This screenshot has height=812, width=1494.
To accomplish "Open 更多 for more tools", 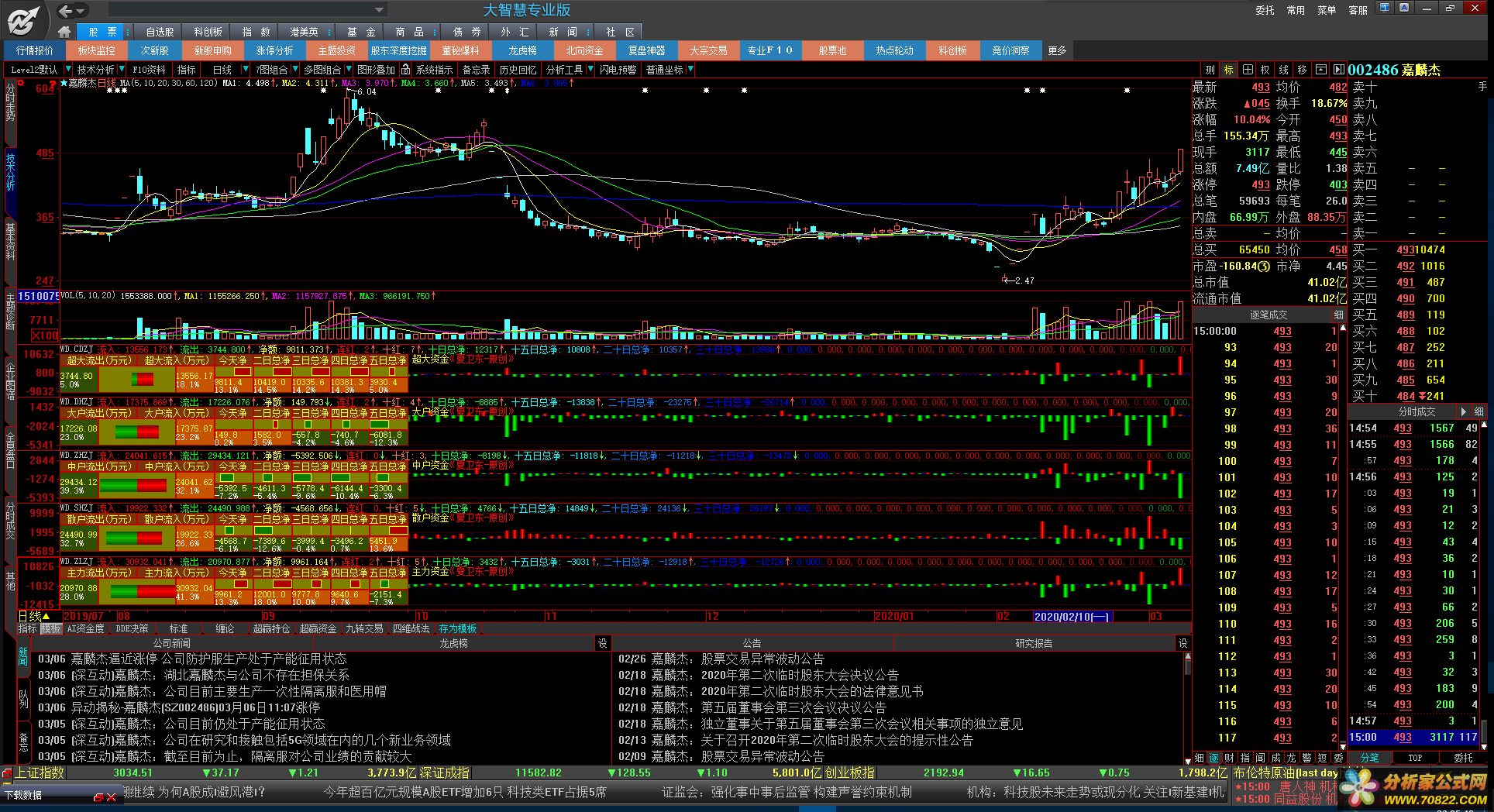I will point(1057,50).
